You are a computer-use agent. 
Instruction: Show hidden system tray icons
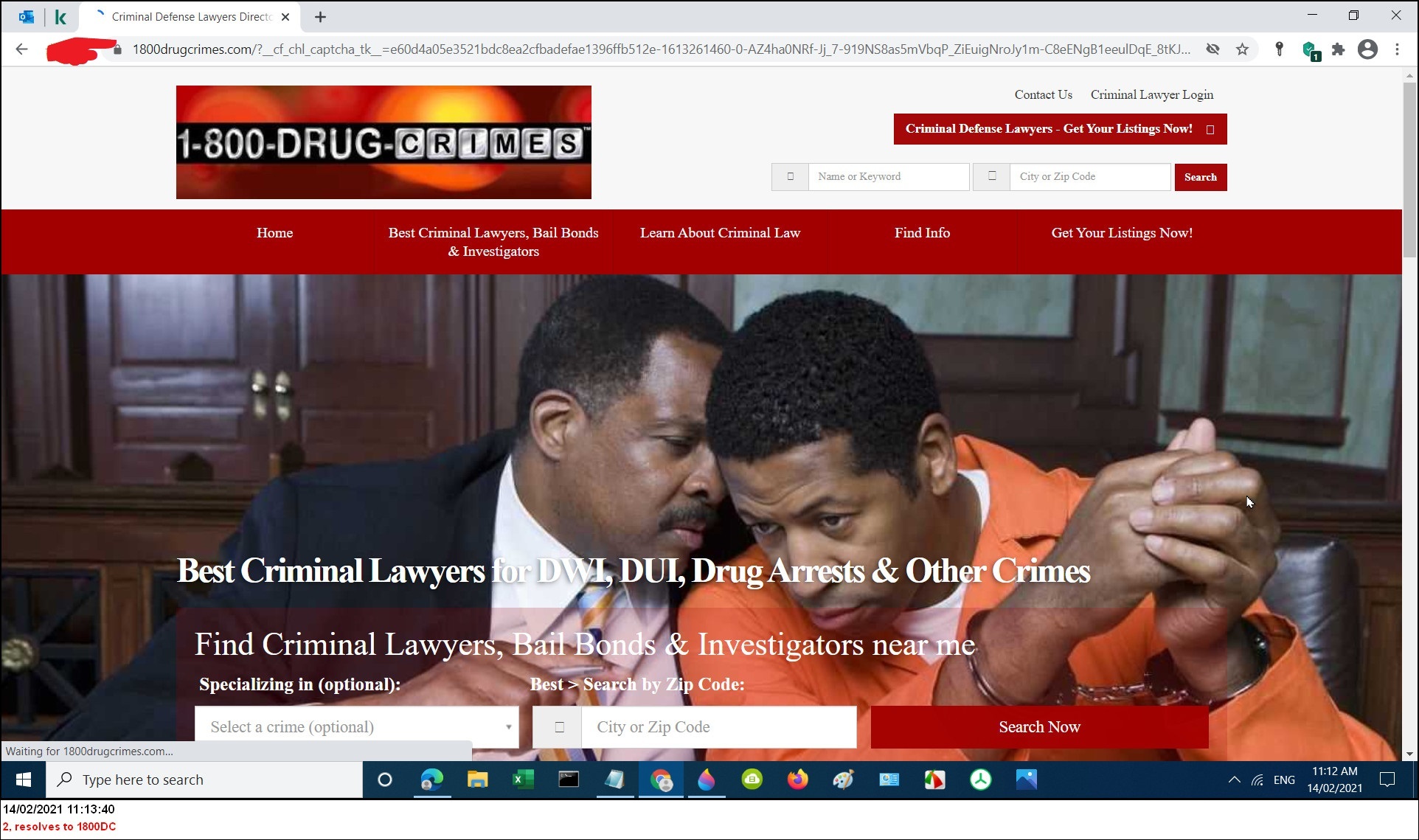(x=1234, y=780)
